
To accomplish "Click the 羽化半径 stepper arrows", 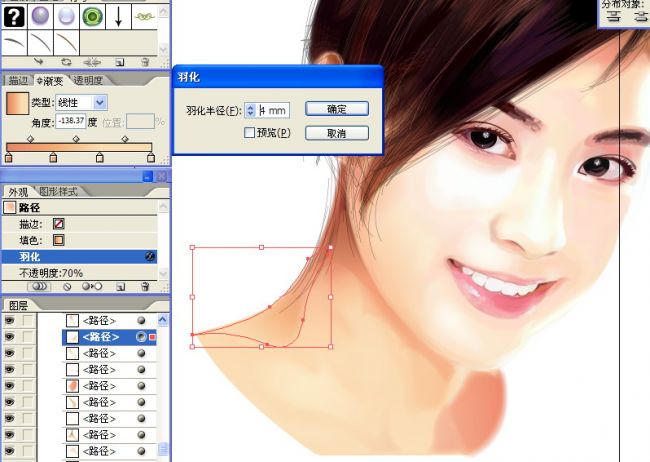I will pyautogui.click(x=250, y=109).
